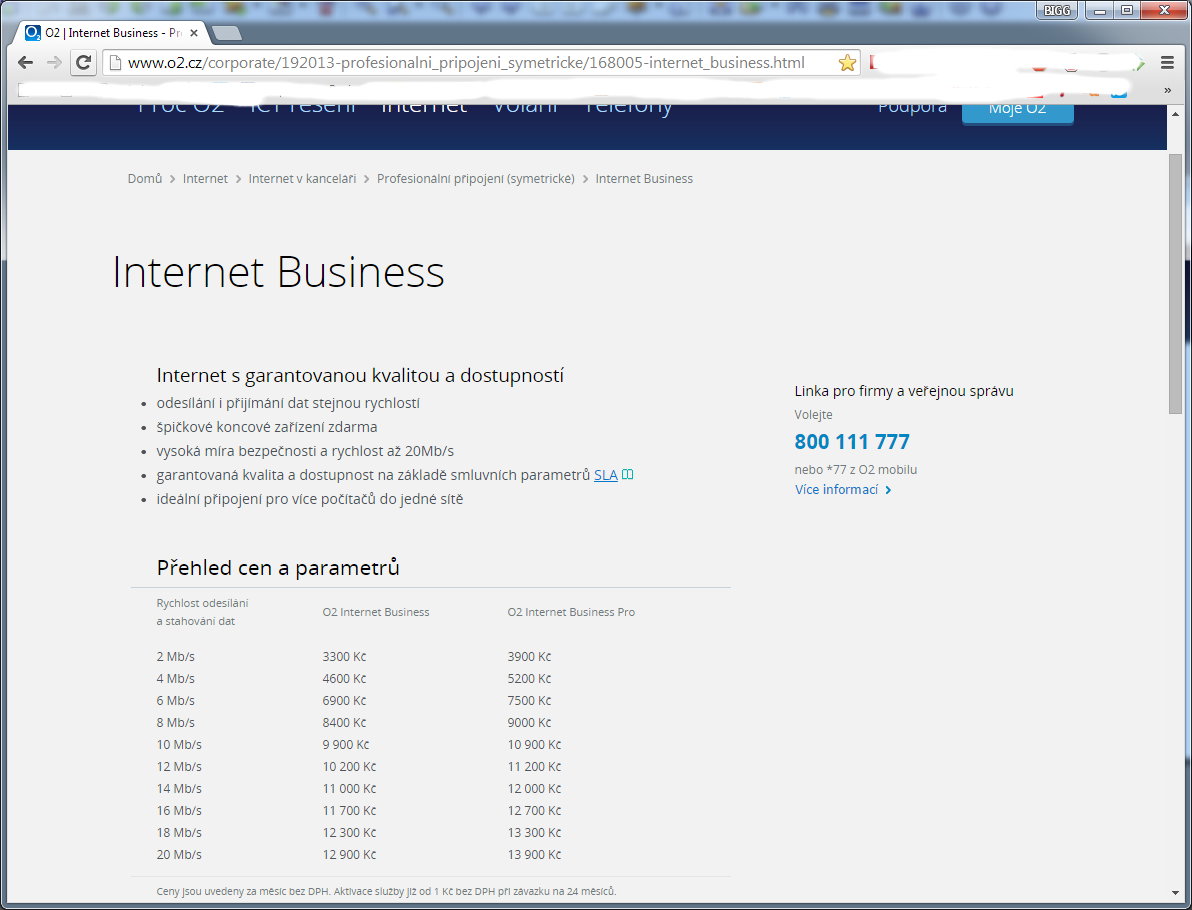This screenshot has width=1192, height=910.
Task: Open the Chrome hamburger menu
Action: (x=1168, y=63)
